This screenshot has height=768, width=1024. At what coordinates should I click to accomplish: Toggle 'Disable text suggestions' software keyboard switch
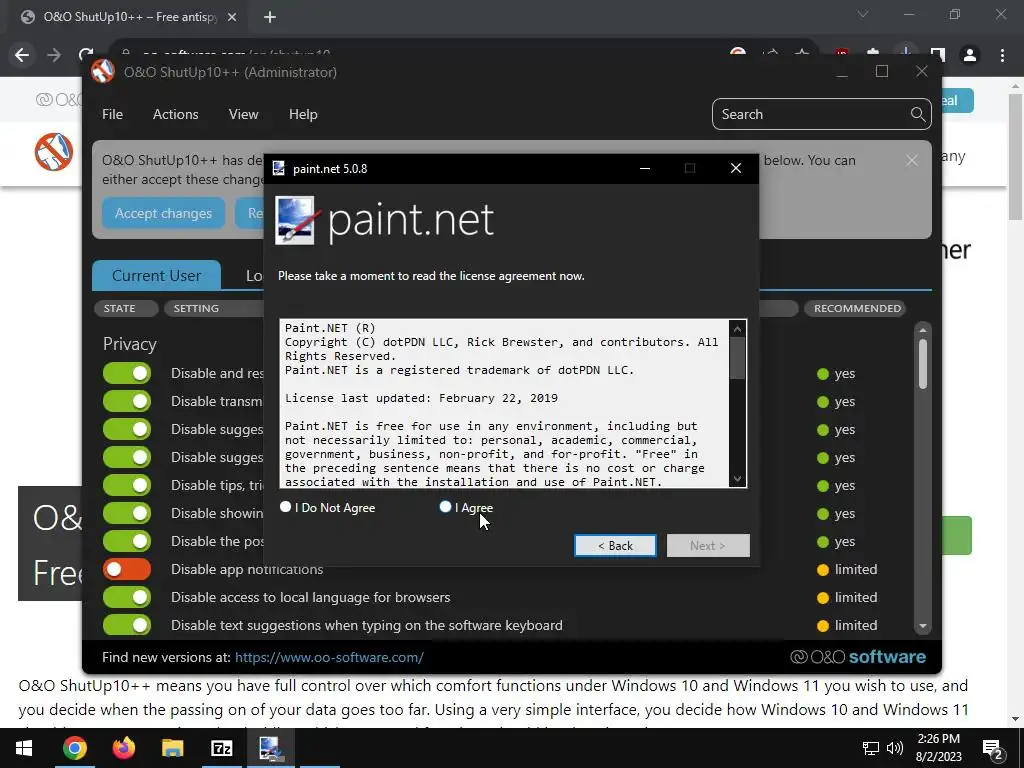click(x=127, y=625)
